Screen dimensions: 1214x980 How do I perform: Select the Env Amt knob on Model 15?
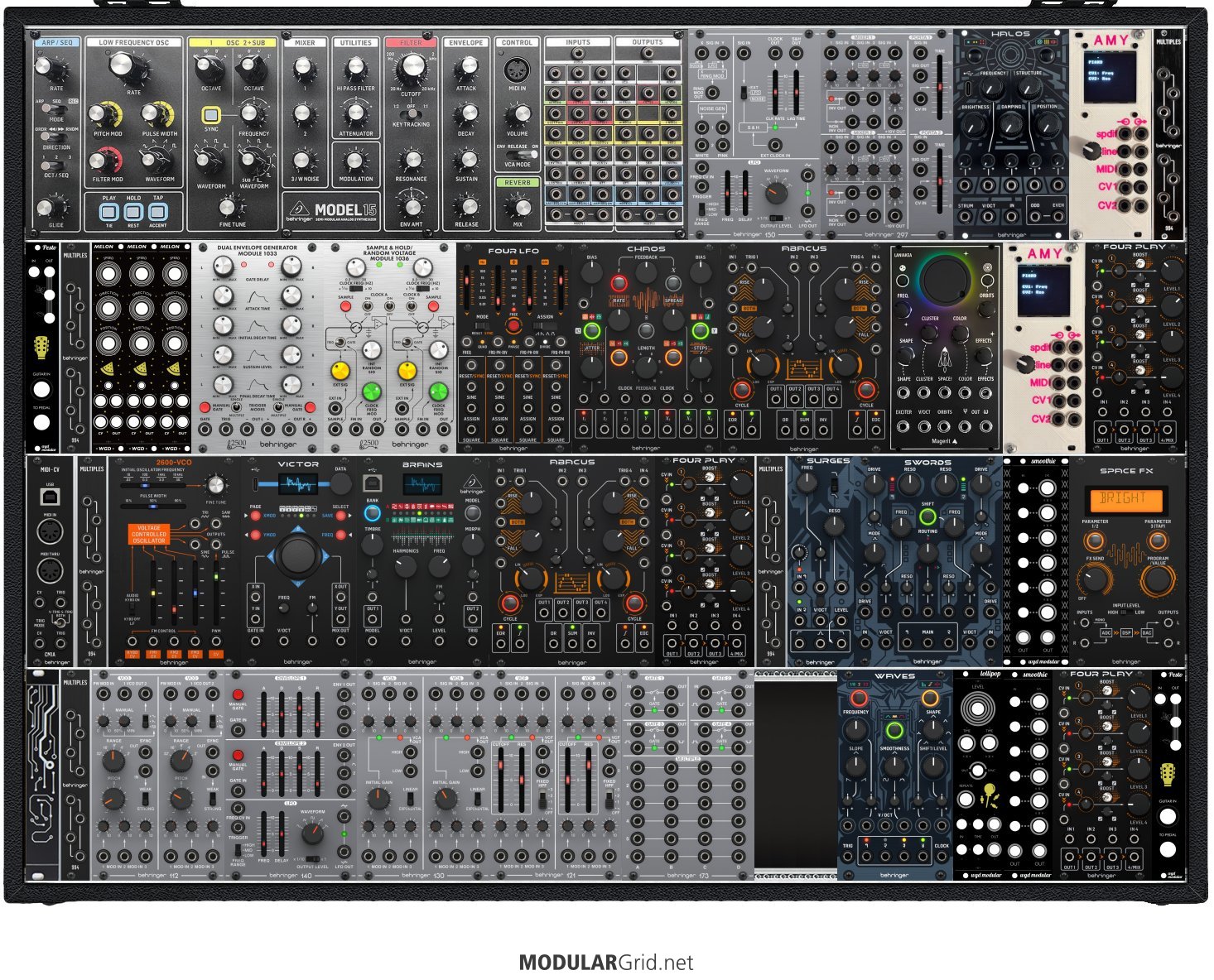[x=411, y=206]
